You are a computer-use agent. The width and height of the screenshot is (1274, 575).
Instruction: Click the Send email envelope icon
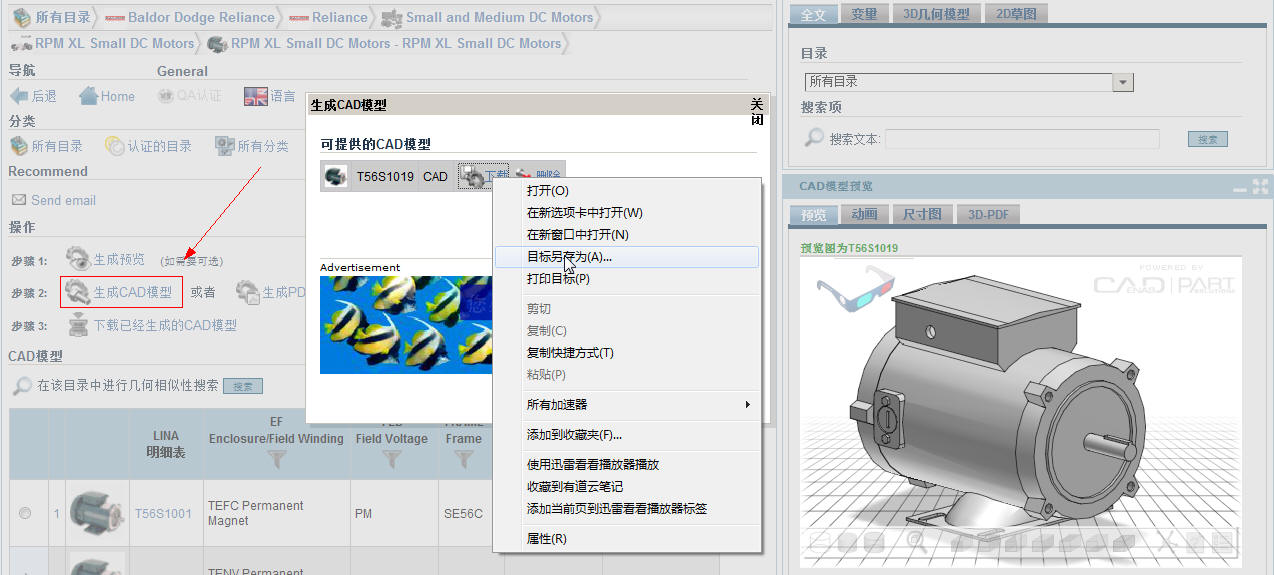18,200
